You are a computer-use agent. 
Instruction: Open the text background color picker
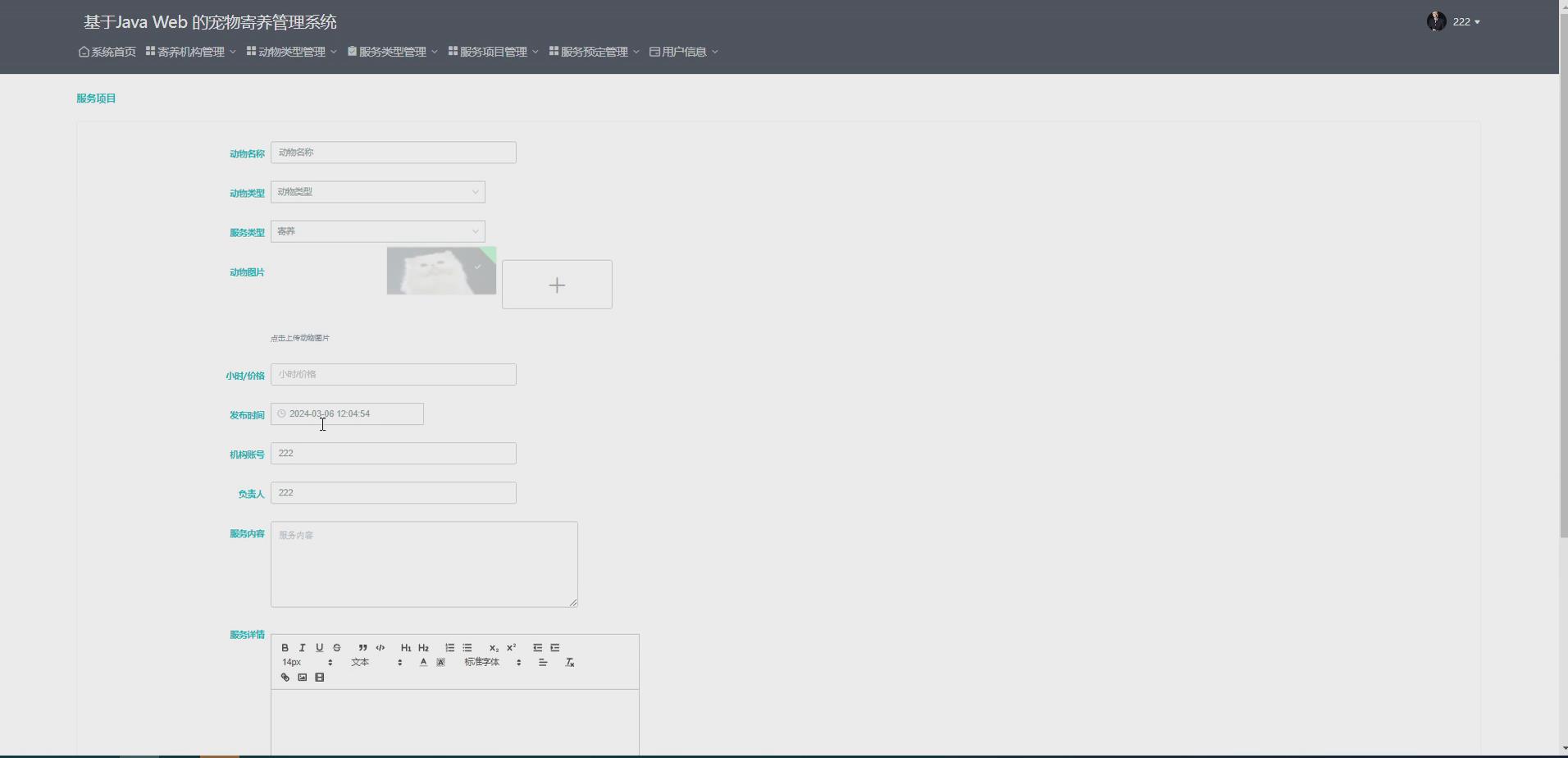(440, 662)
